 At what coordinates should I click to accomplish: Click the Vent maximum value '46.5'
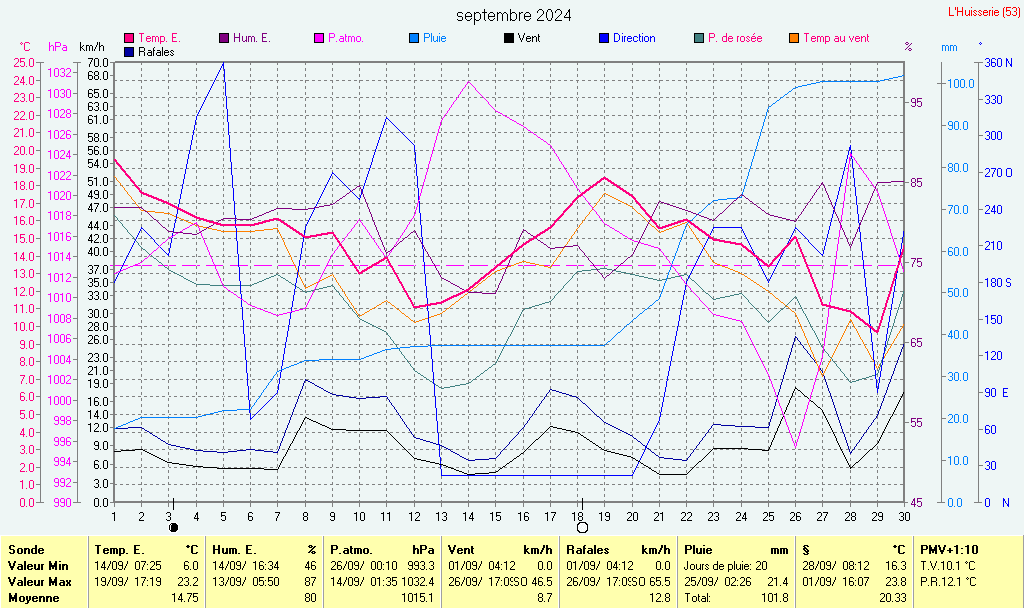tap(541, 582)
